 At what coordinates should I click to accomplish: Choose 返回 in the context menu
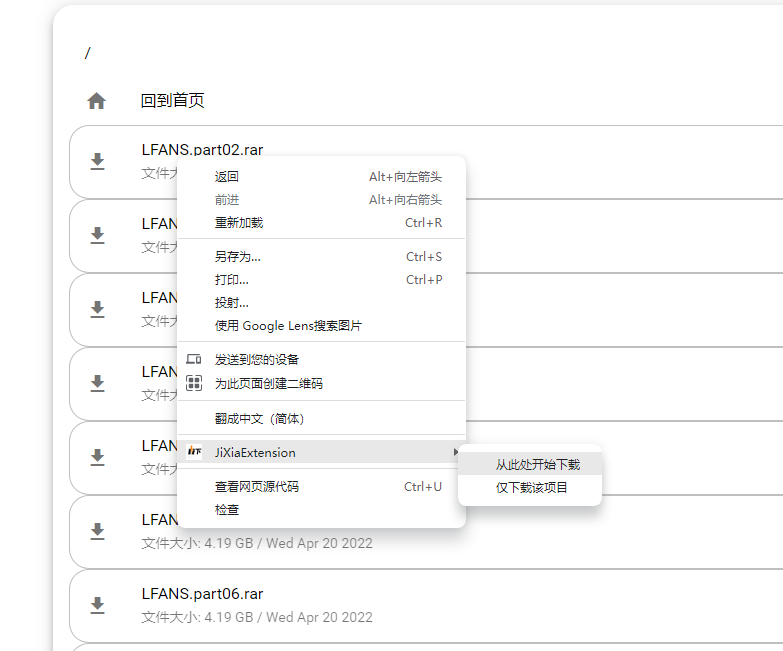(x=322, y=177)
